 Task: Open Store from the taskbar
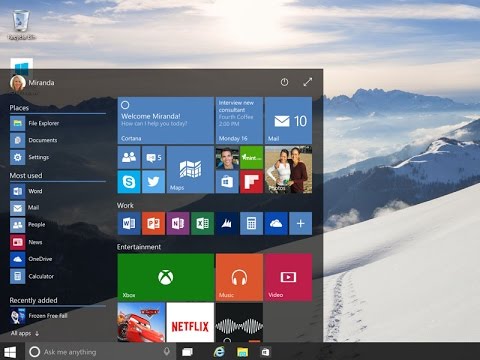click(266, 352)
